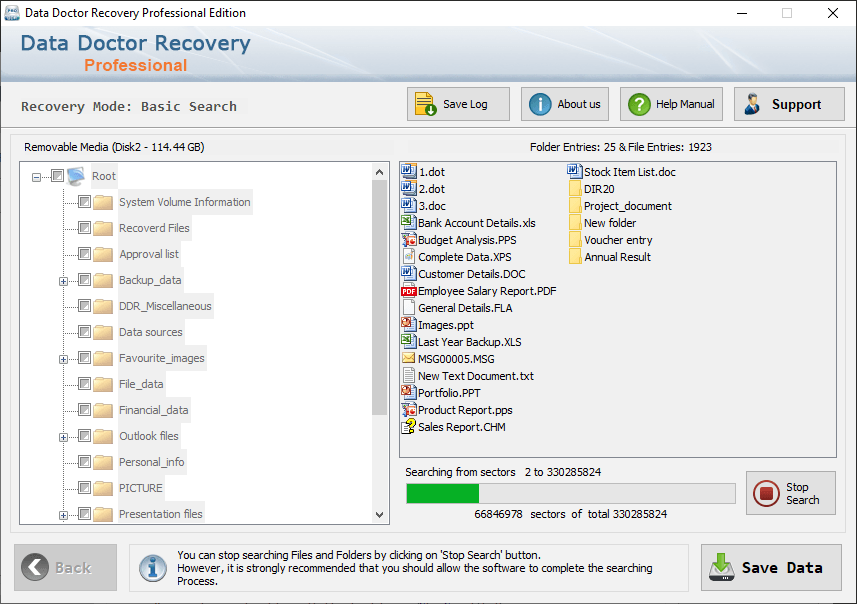Select the 1.dot file icon

(409, 172)
